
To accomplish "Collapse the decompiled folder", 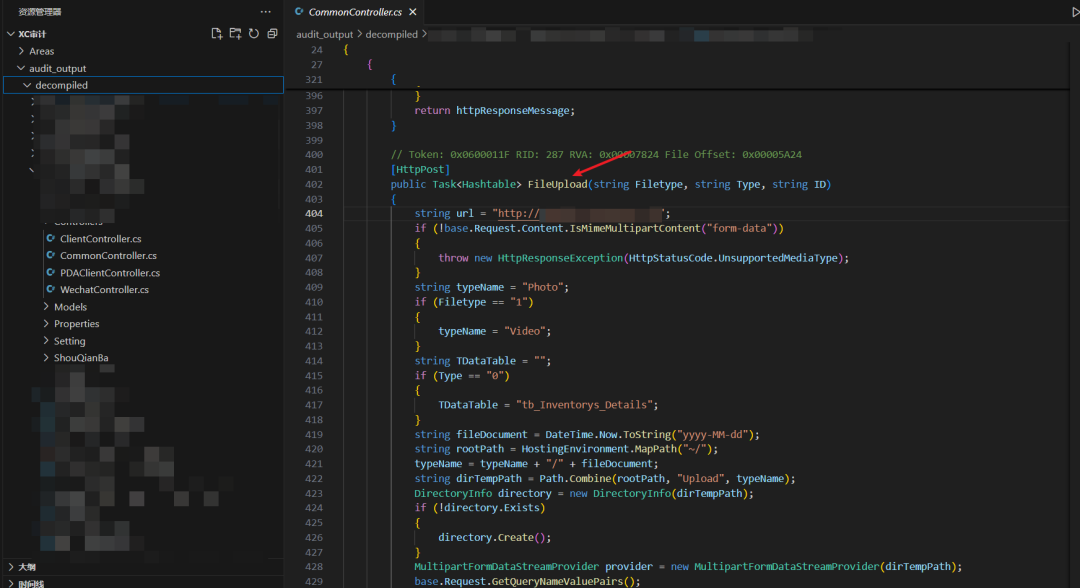I will click(x=27, y=85).
